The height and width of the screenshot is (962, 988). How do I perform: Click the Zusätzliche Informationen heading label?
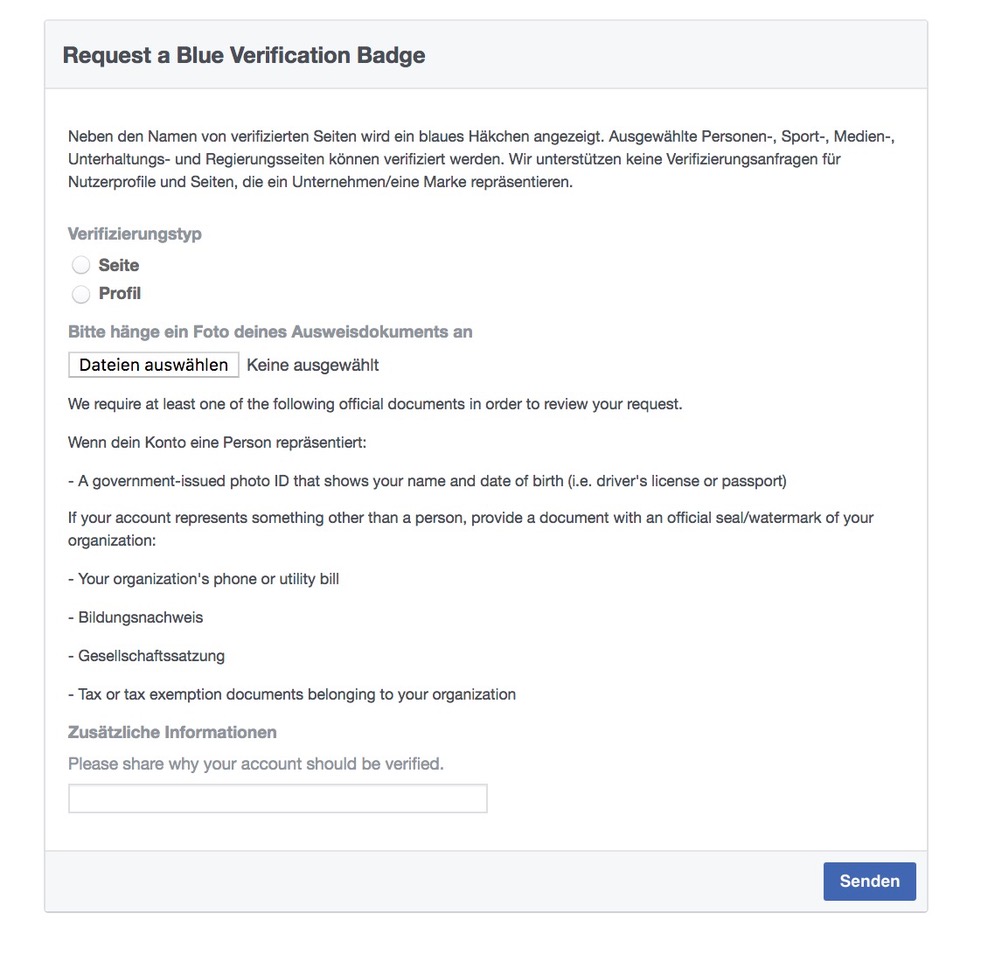point(172,732)
